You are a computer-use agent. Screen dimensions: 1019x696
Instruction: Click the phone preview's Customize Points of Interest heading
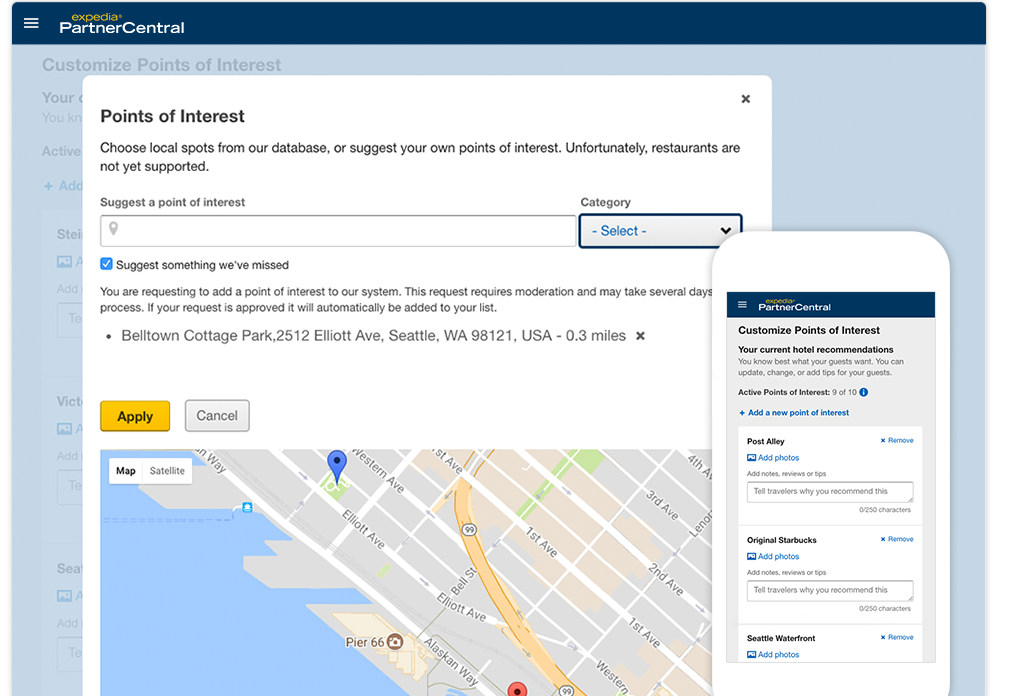(809, 330)
